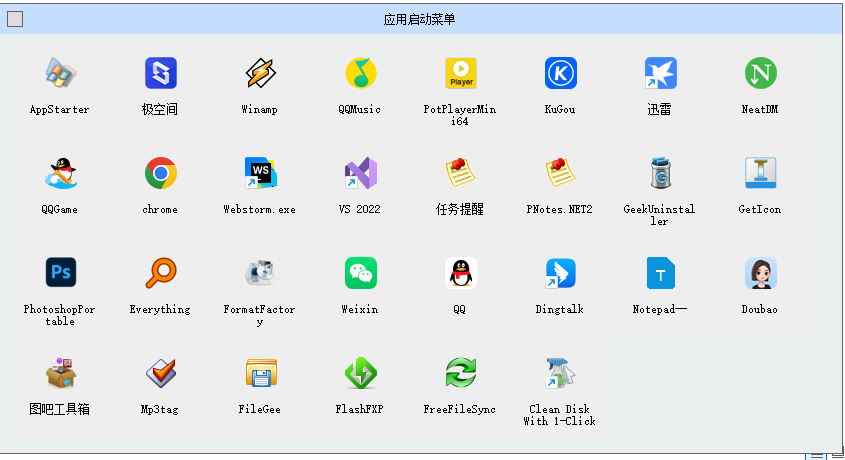Launch FlashFXP

[x=361, y=373]
